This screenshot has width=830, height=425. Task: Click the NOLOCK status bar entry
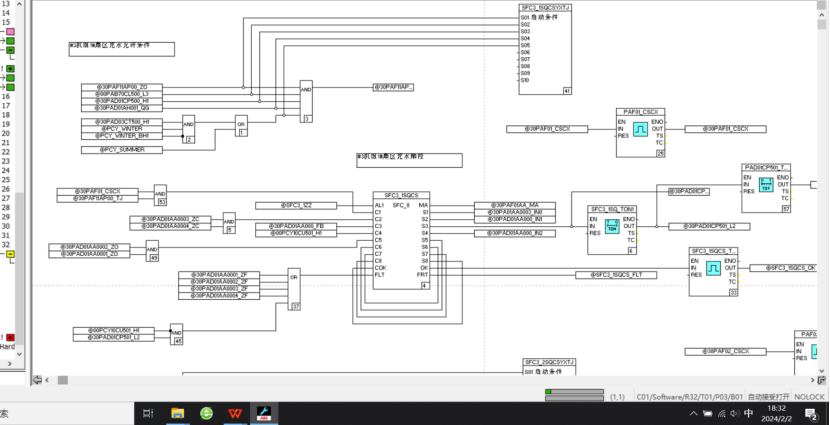pyautogui.click(x=809, y=397)
